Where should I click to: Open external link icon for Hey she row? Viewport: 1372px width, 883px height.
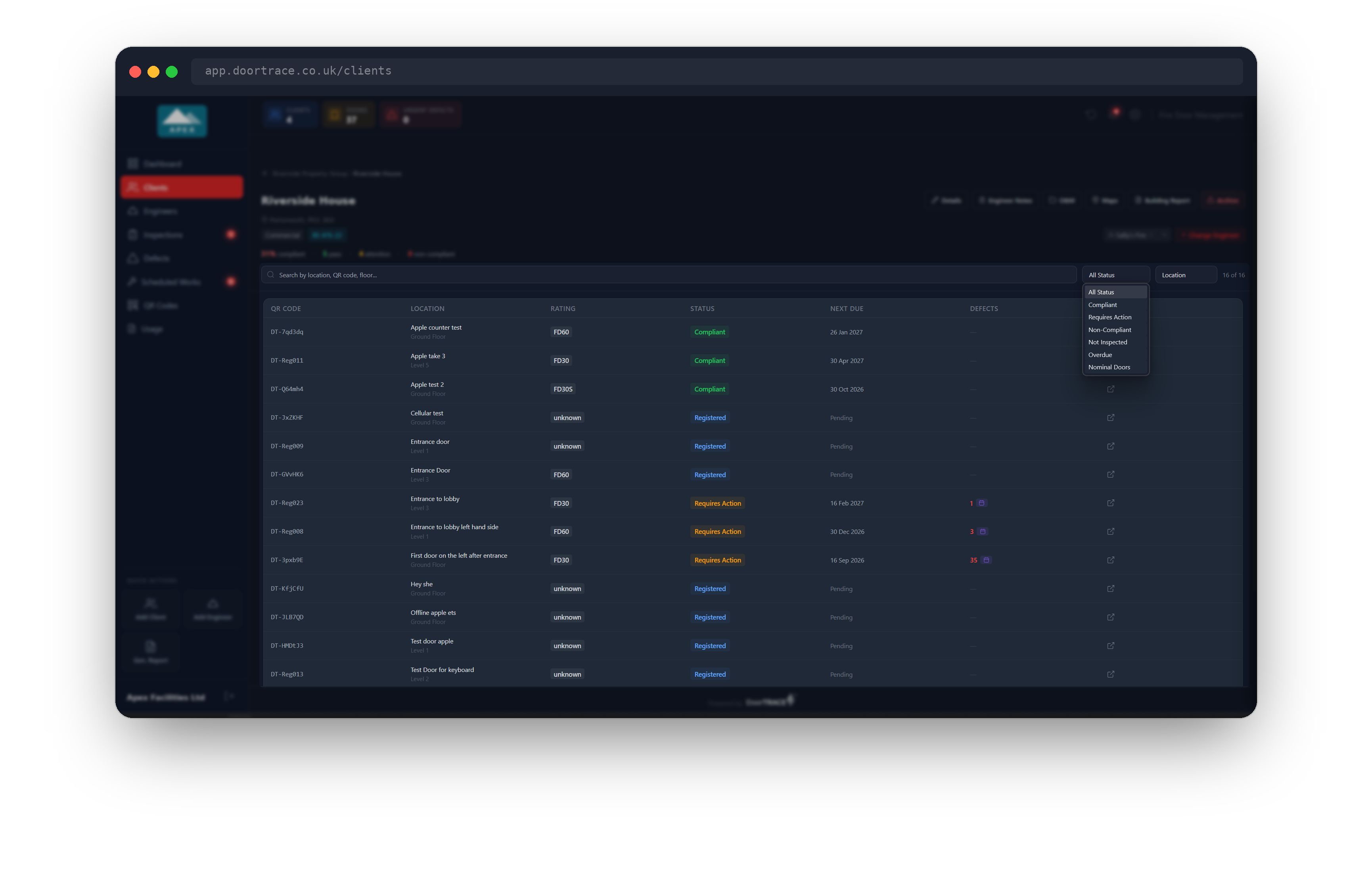tap(1110, 588)
